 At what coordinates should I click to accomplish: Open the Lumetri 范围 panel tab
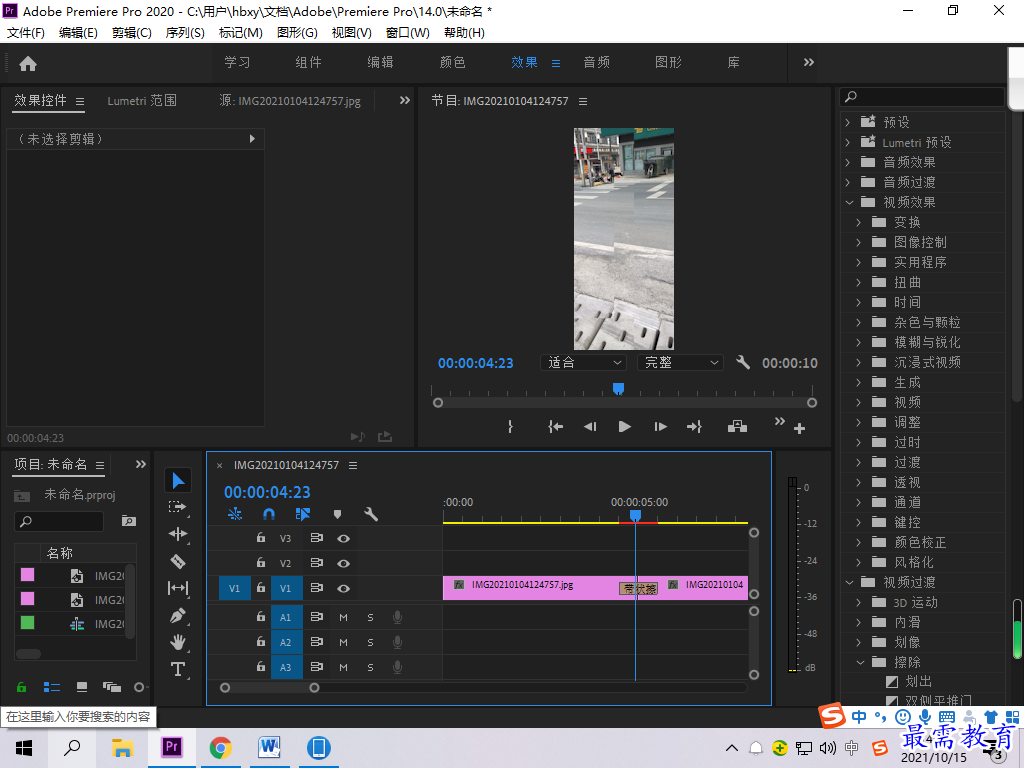pyautogui.click(x=142, y=101)
